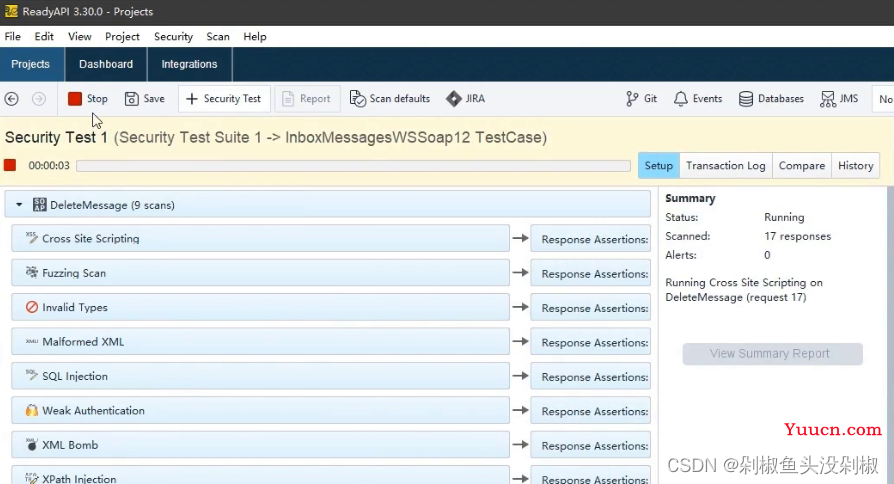The image size is (894, 484).
Task: Click the red stop square beside timer
Action: tap(10, 165)
